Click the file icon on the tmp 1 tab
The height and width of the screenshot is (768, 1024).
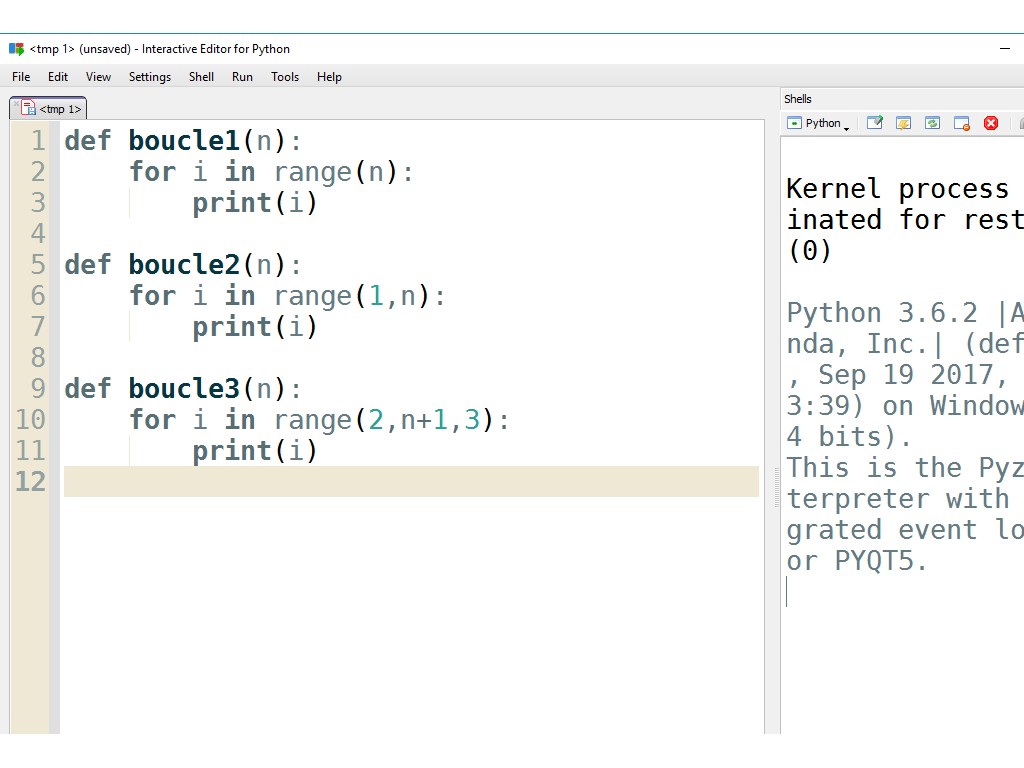tap(29, 108)
